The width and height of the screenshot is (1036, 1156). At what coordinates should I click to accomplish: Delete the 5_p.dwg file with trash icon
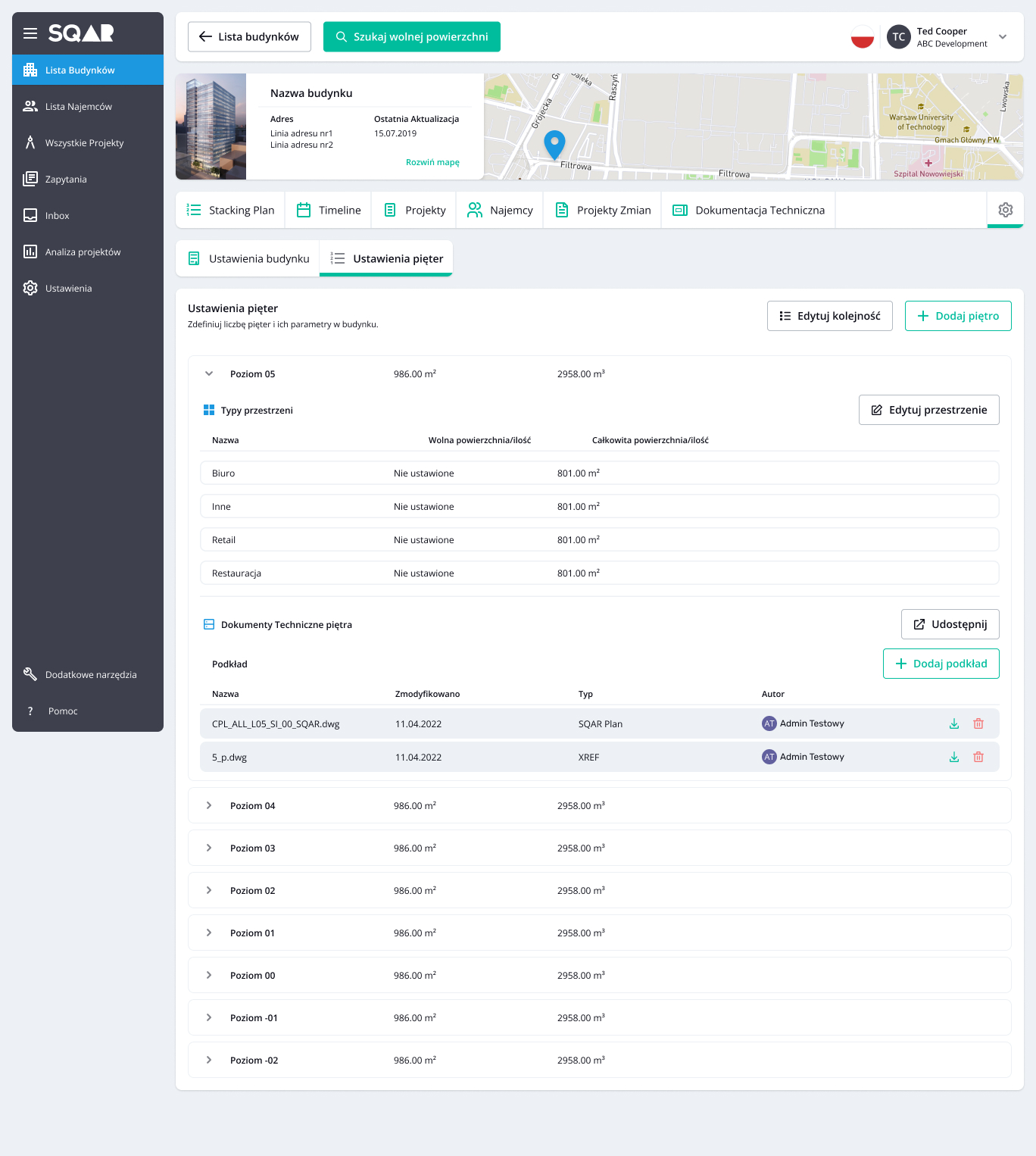coord(978,757)
